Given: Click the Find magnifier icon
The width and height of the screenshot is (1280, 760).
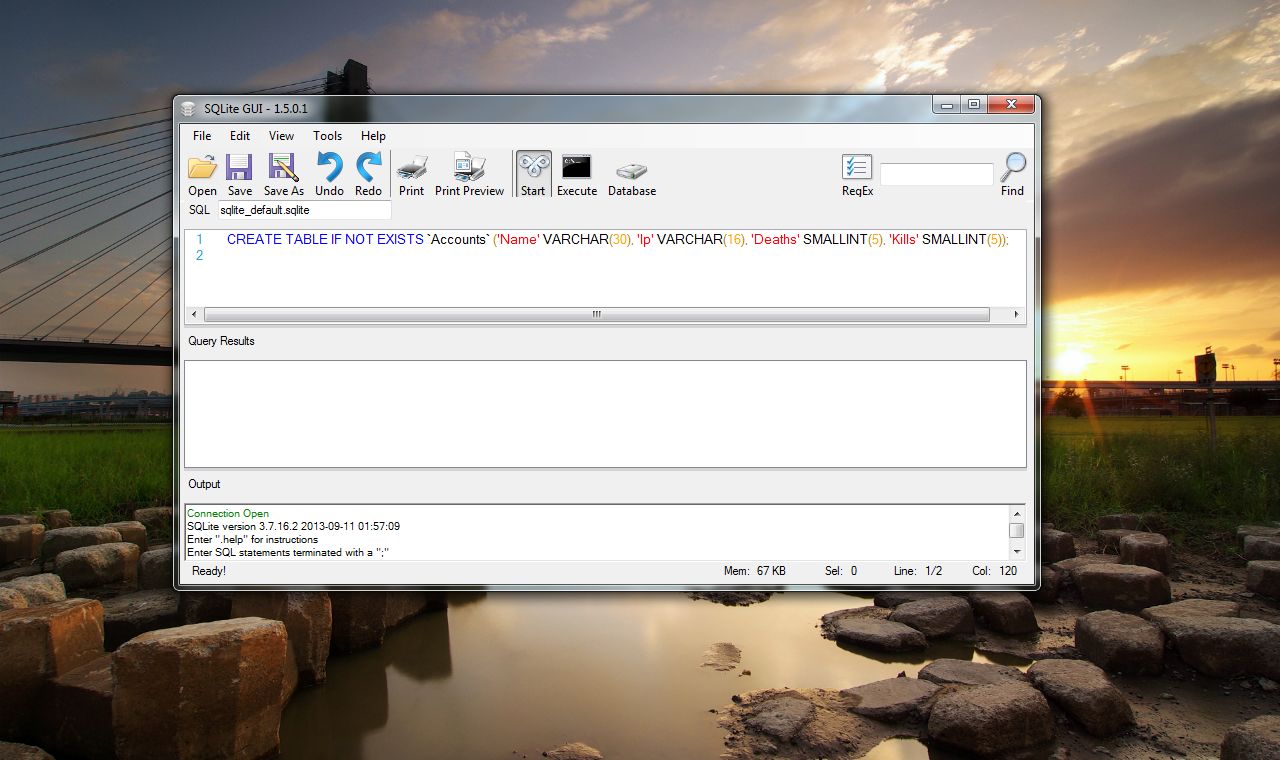Looking at the screenshot, I should 1013,166.
